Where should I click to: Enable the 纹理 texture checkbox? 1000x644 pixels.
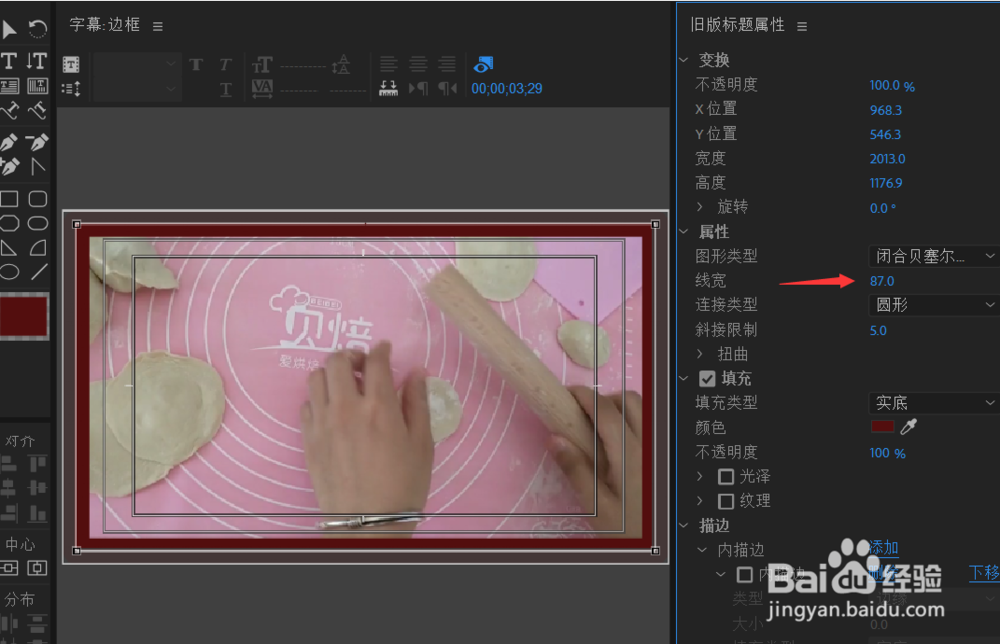pyautogui.click(x=726, y=501)
